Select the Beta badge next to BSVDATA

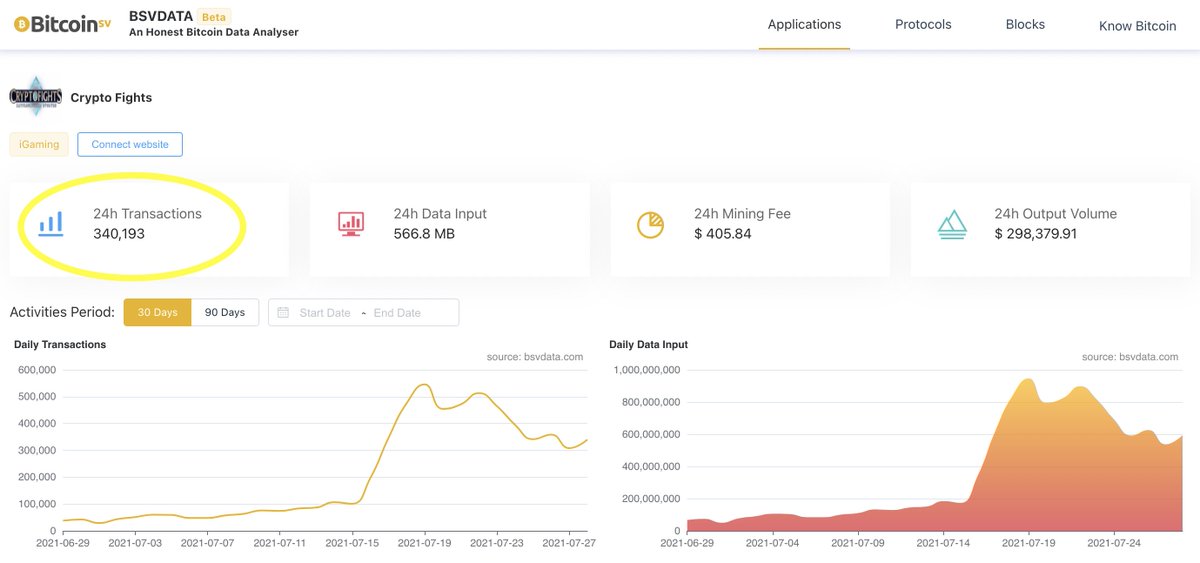pos(213,17)
